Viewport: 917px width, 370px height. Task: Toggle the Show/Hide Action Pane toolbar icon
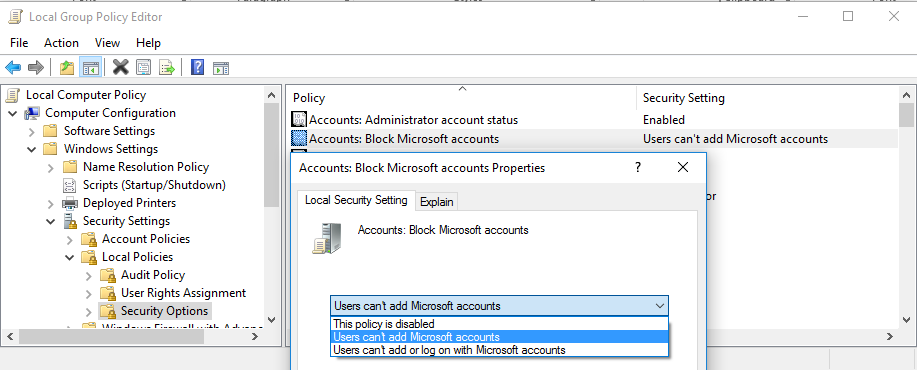pos(220,68)
